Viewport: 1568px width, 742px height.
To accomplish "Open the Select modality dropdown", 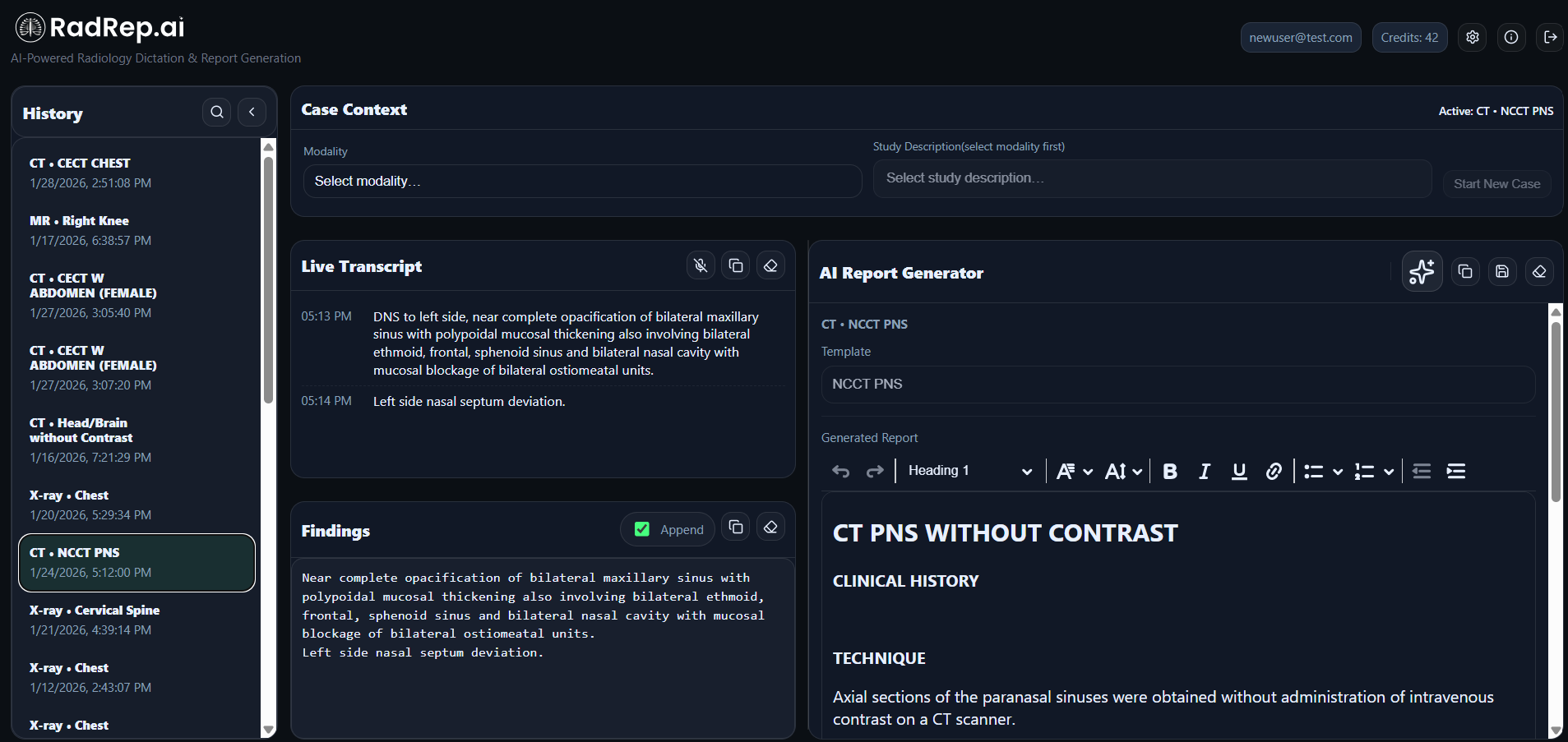I will (x=582, y=181).
